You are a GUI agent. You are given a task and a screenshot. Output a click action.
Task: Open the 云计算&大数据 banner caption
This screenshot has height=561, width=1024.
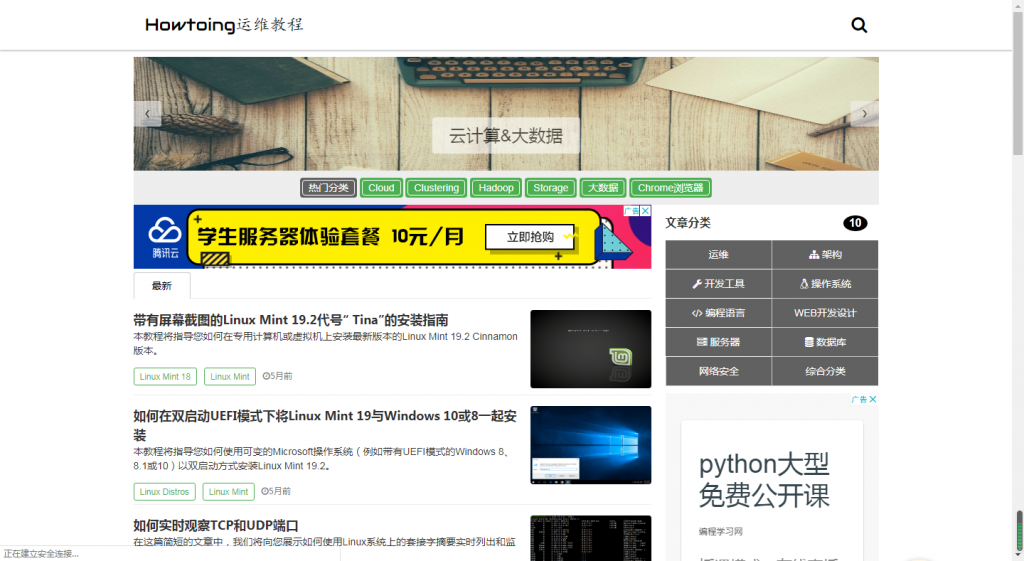click(505, 135)
